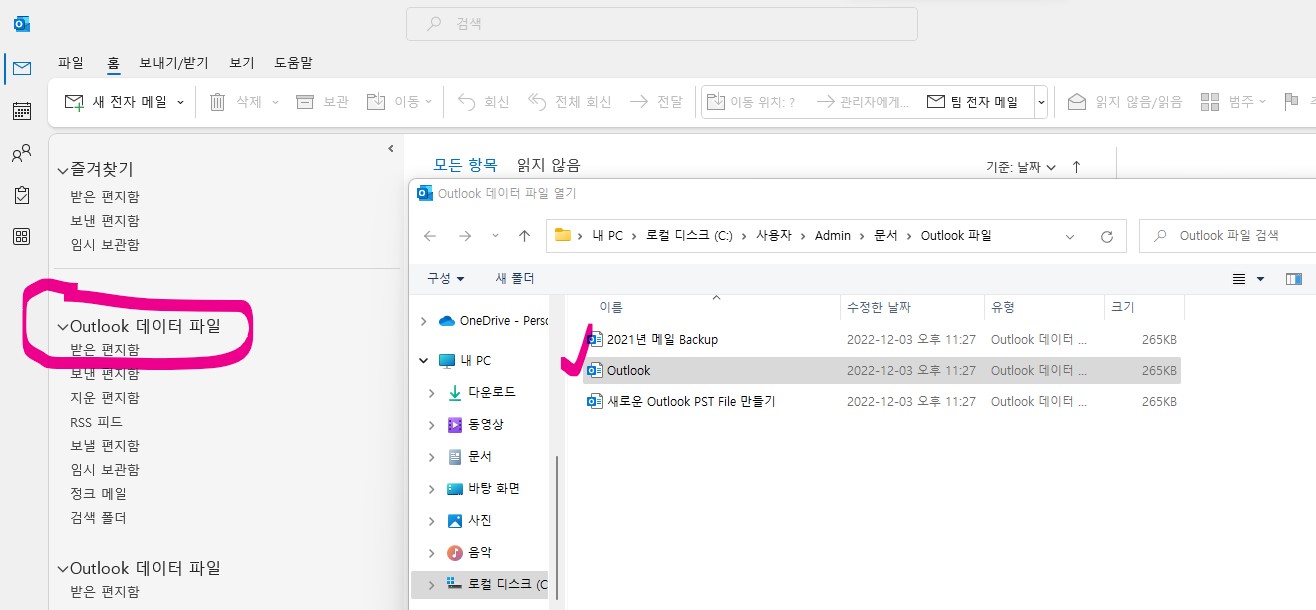Open the Calendar view in Outlook sidebar

[x=22, y=110]
